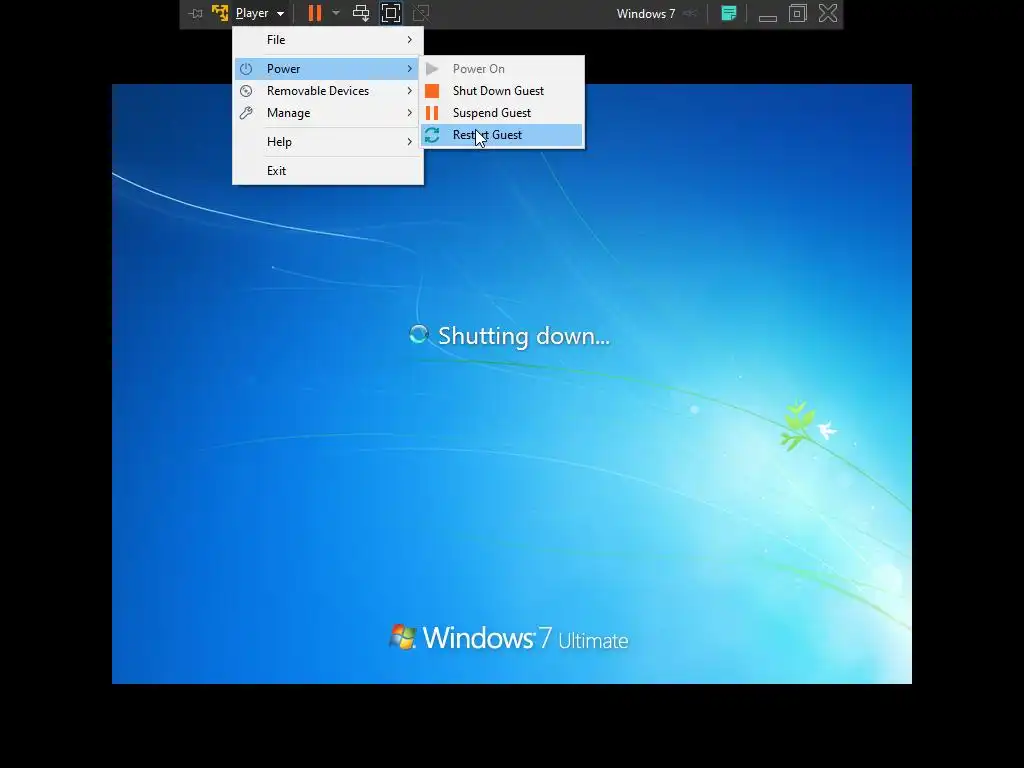Click the power symbol icon beside Power
The height and width of the screenshot is (768, 1024).
coord(246,69)
